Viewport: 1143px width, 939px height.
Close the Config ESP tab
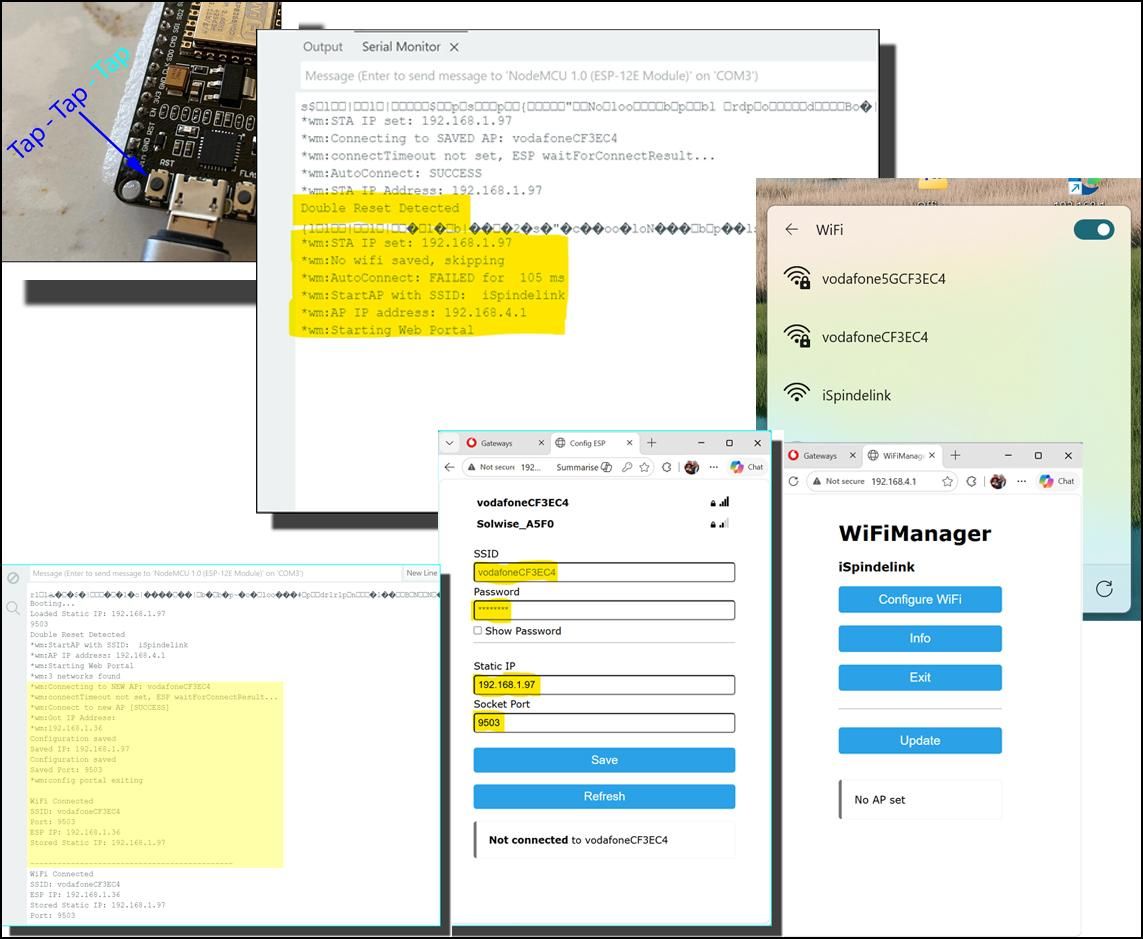coord(630,443)
